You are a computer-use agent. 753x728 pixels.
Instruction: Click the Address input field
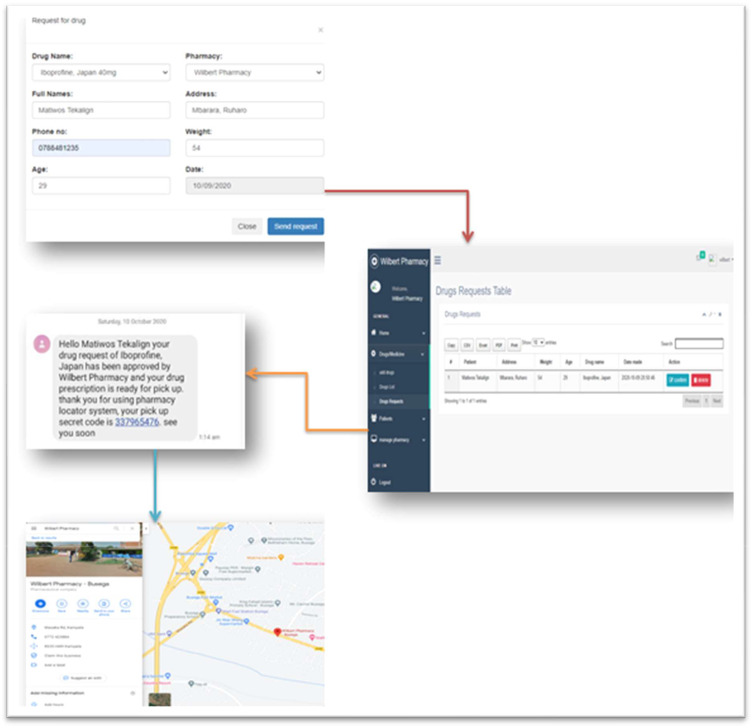[255, 110]
